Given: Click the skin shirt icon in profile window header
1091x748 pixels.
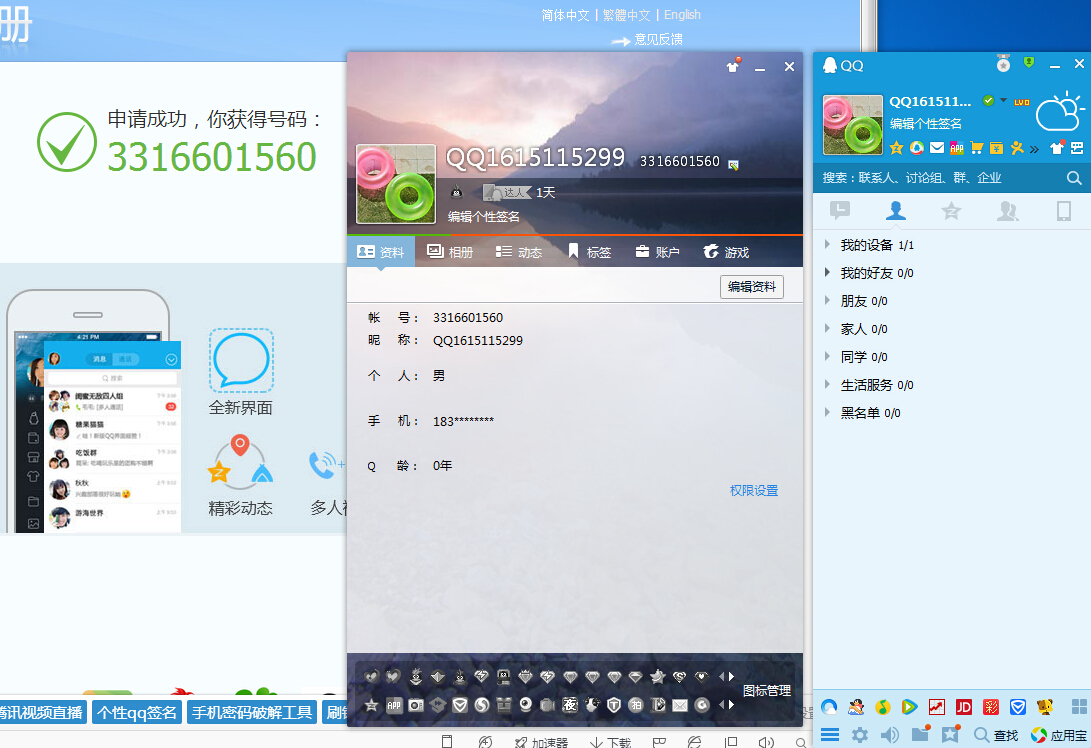Looking at the screenshot, I should pyautogui.click(x=733, y=66).
